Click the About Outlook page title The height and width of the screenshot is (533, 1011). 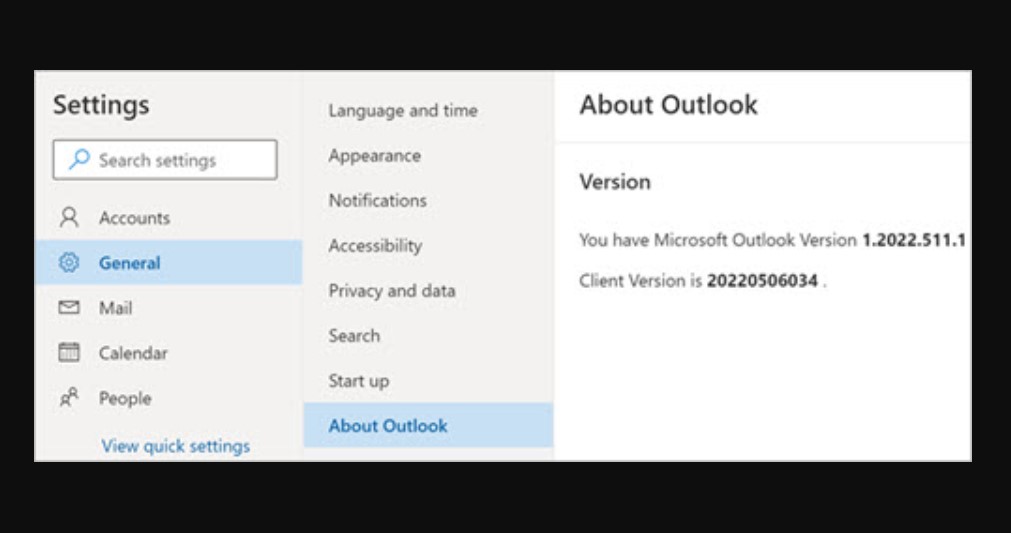[668, 104]
